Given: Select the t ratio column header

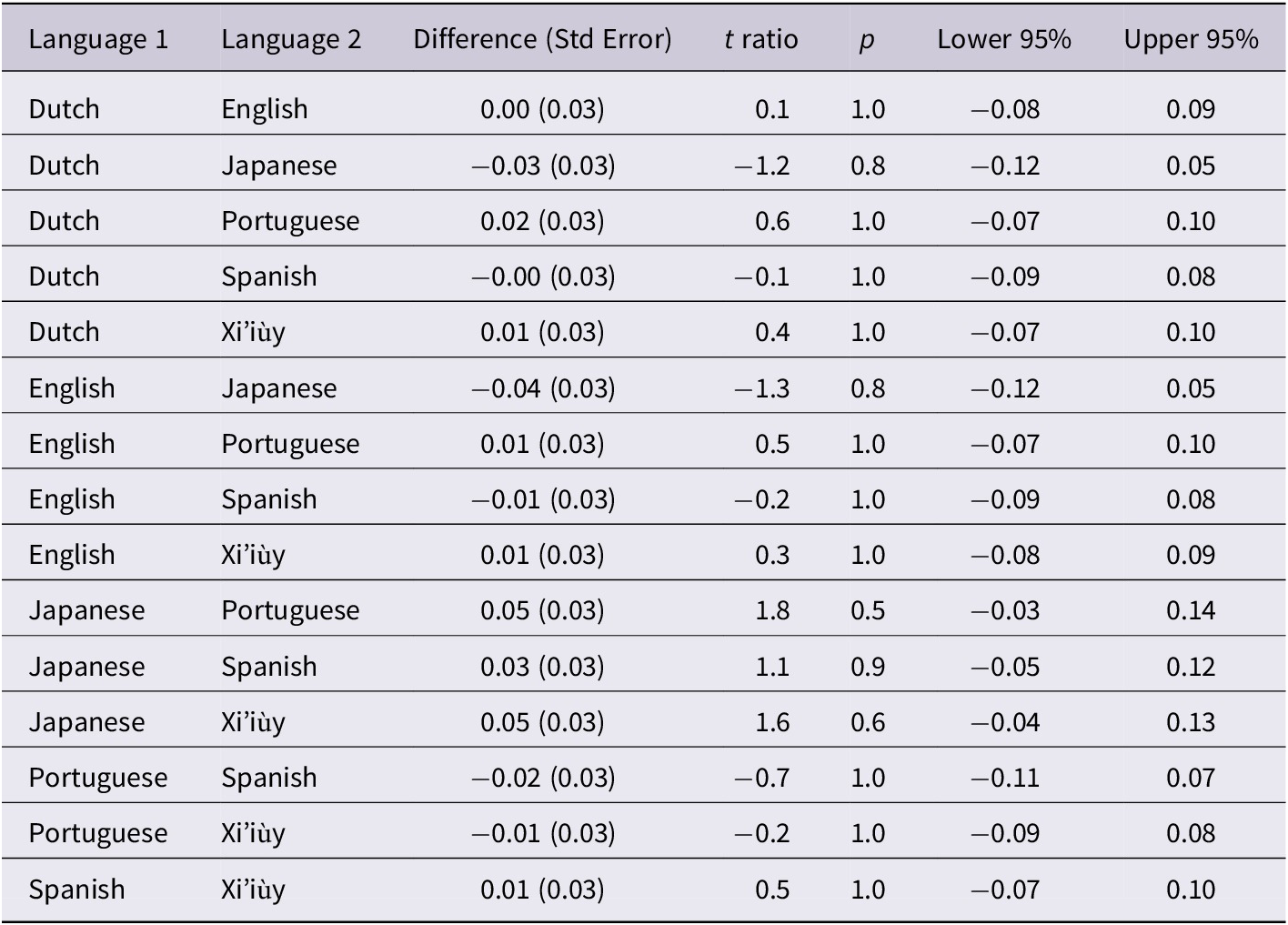Looking at the screenshot, I should point(761,39).
